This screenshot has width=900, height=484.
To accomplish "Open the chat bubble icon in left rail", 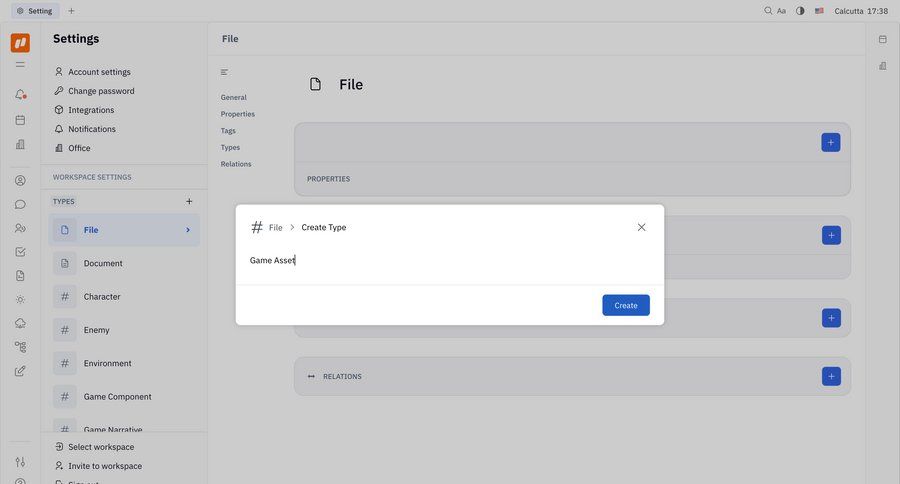I will tap(20, 204).
